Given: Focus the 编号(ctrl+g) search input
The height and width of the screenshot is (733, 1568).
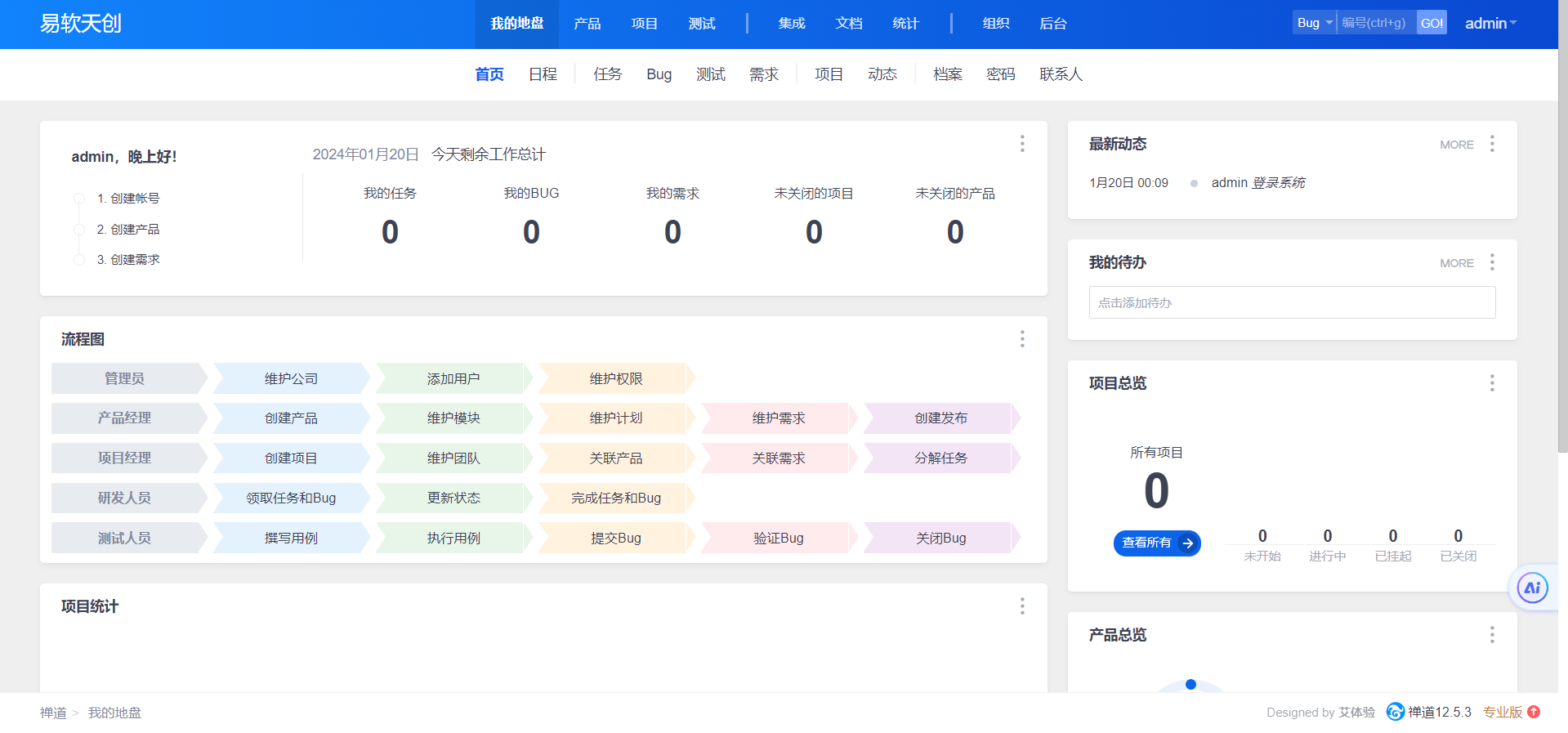Looking at the screenshot, I should [x=1376, y=23].
